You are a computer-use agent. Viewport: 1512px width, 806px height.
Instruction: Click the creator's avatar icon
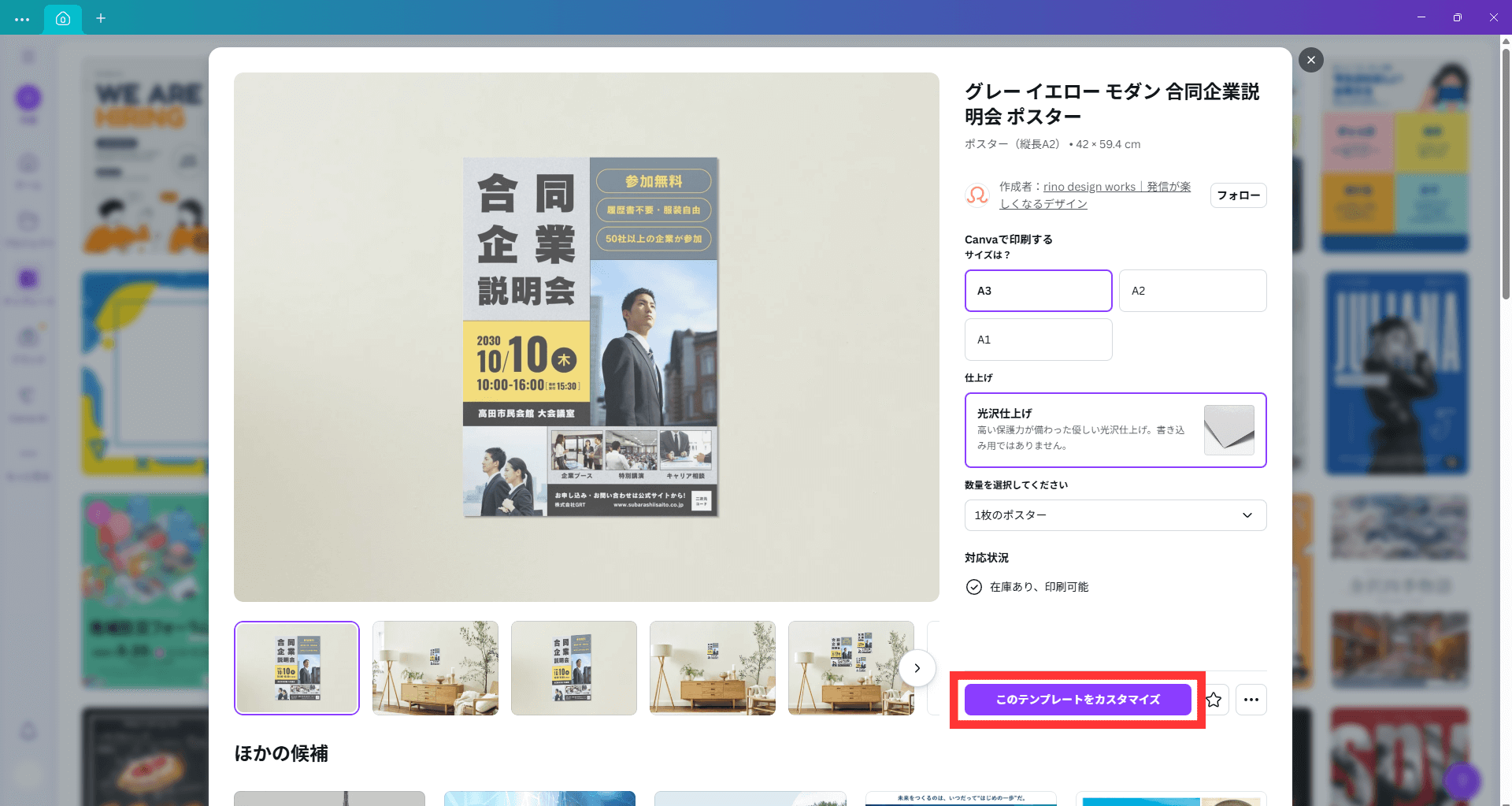pyautogui.click(x=977, y=195)
